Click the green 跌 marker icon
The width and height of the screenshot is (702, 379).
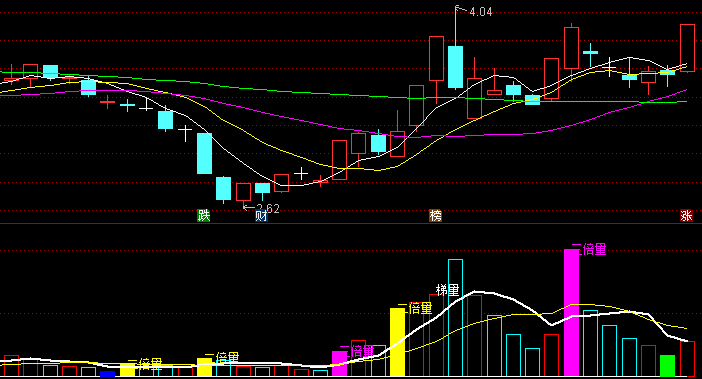click(204, 215)
